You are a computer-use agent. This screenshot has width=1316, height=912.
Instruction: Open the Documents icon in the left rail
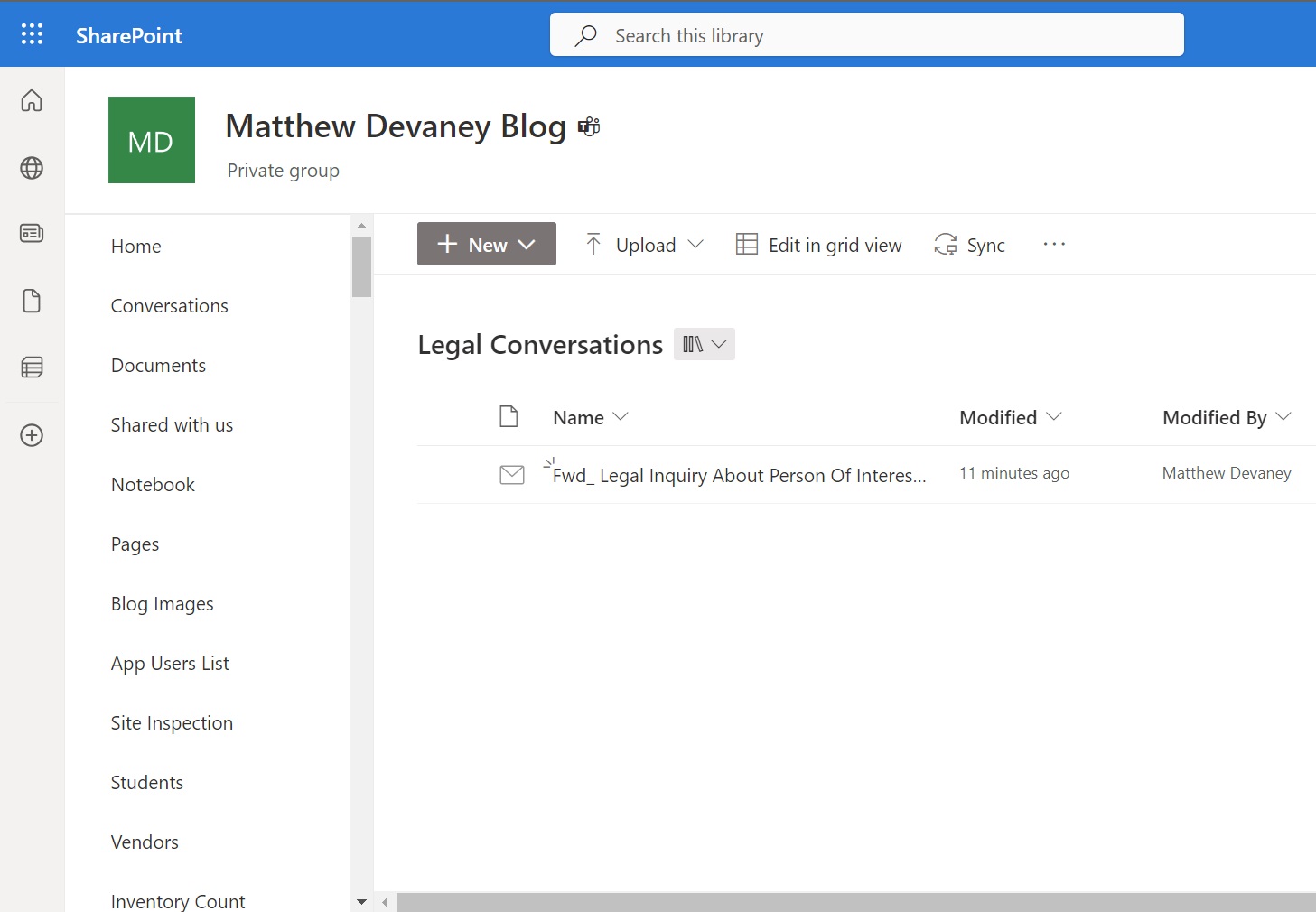click(x=32, y=301)
